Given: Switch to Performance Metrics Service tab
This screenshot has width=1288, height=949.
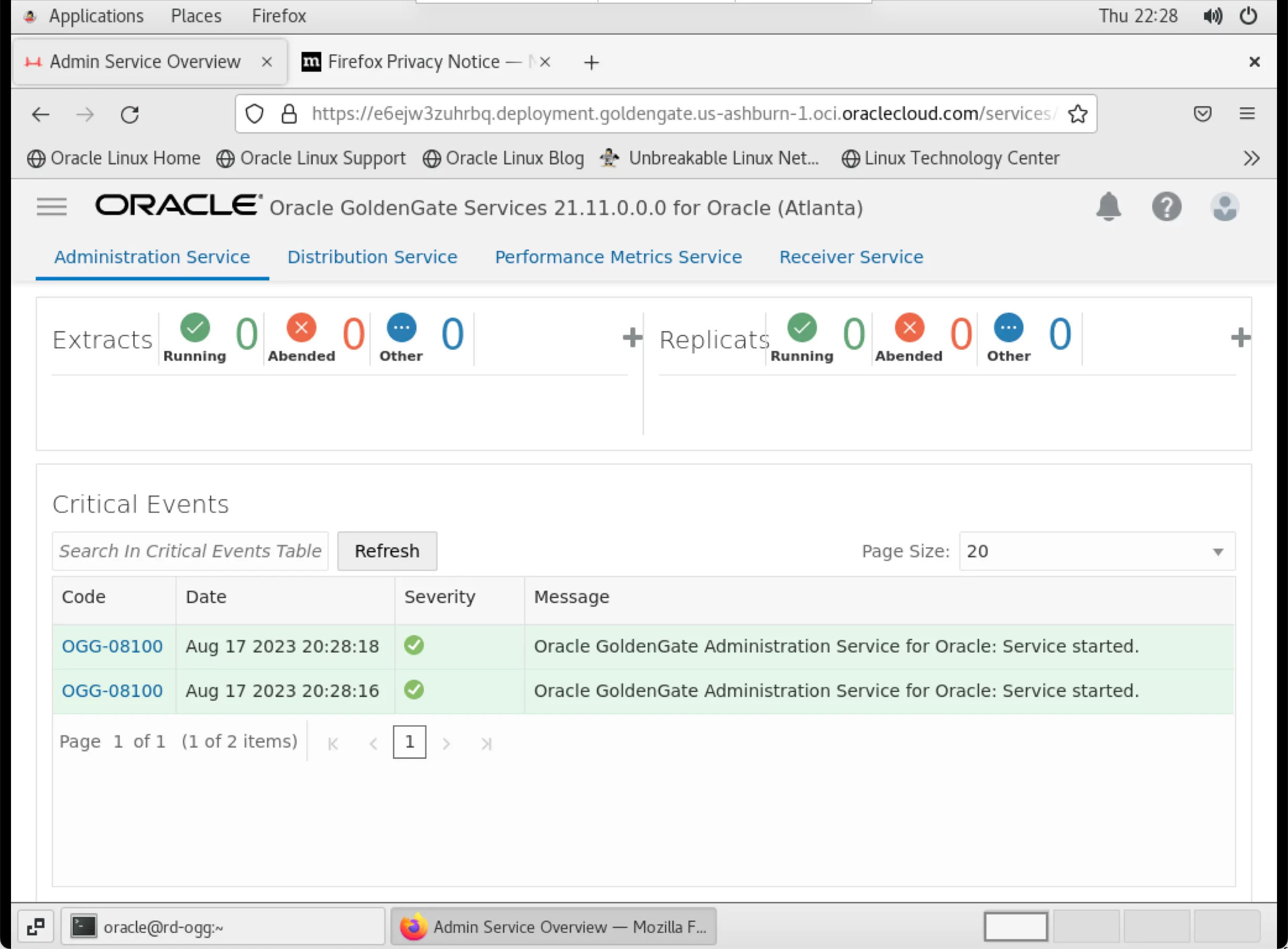Looking at the screenshot, I should [618, 257].
